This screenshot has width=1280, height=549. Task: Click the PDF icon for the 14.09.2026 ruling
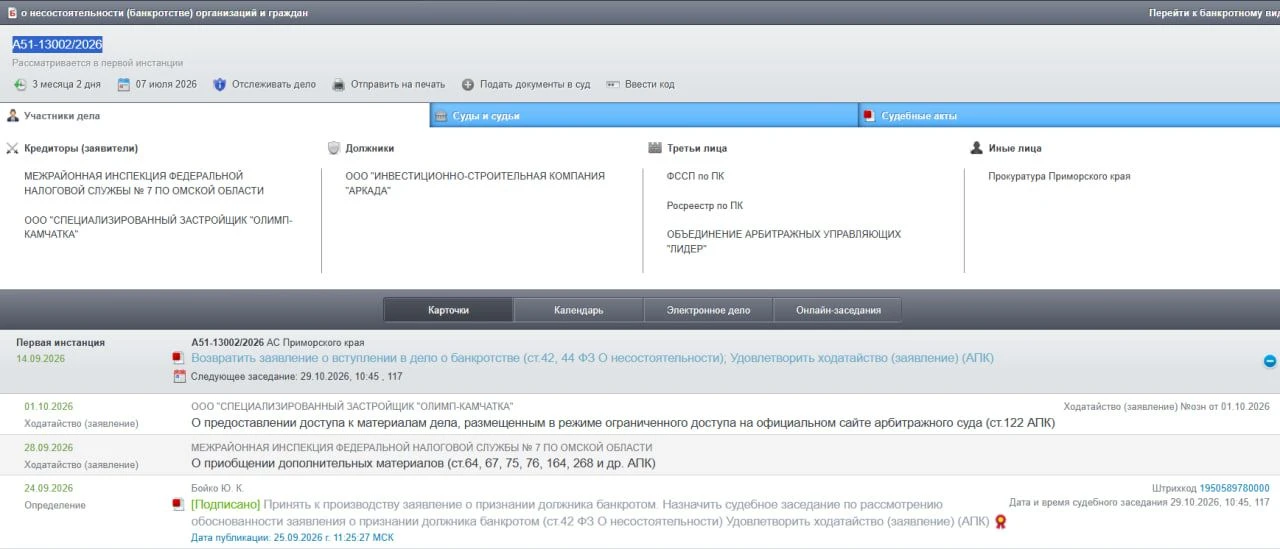[179, 358]
